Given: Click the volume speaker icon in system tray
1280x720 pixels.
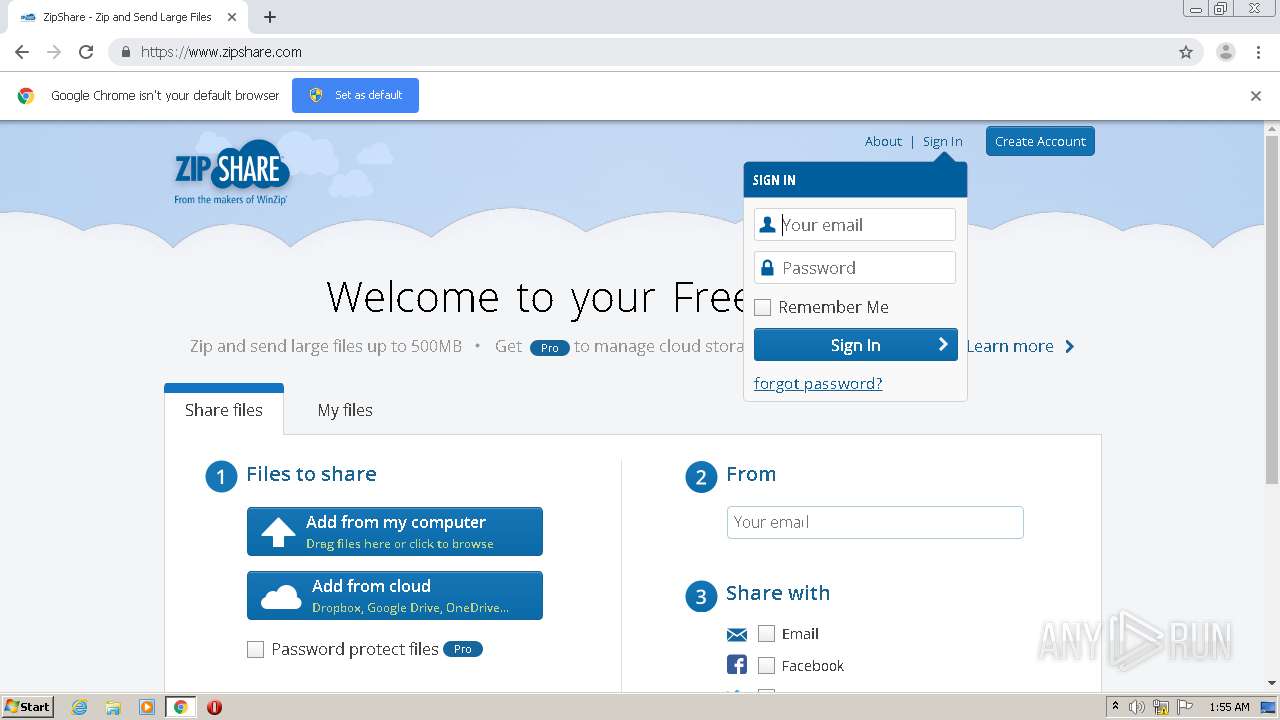Looking at the screenshot, I should tap(1137, 707).
